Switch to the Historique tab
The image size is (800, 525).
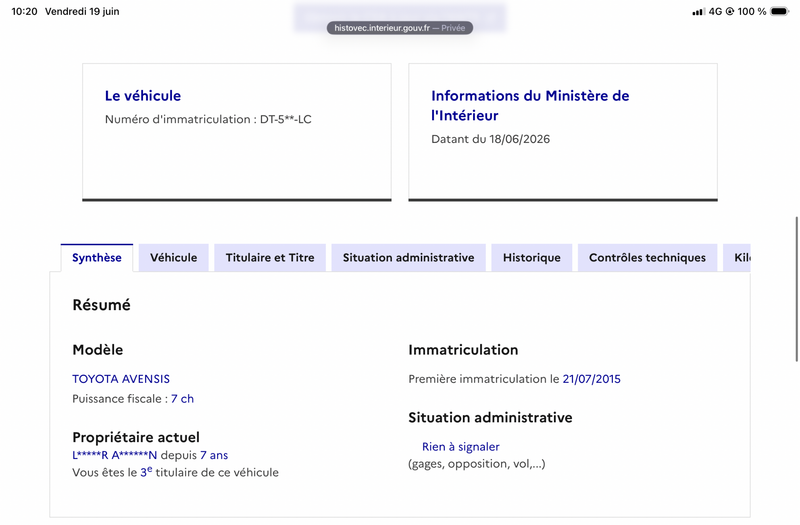point(532,258)
